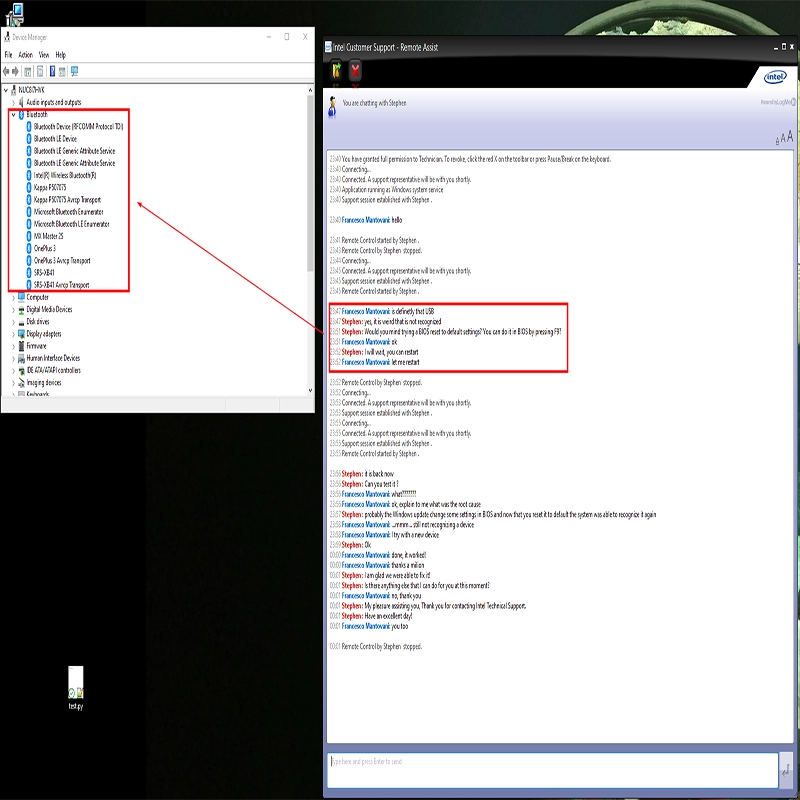
Task: Click the Bluetooth icon beside MX Master 2S
Action: [x=29, y=236]
